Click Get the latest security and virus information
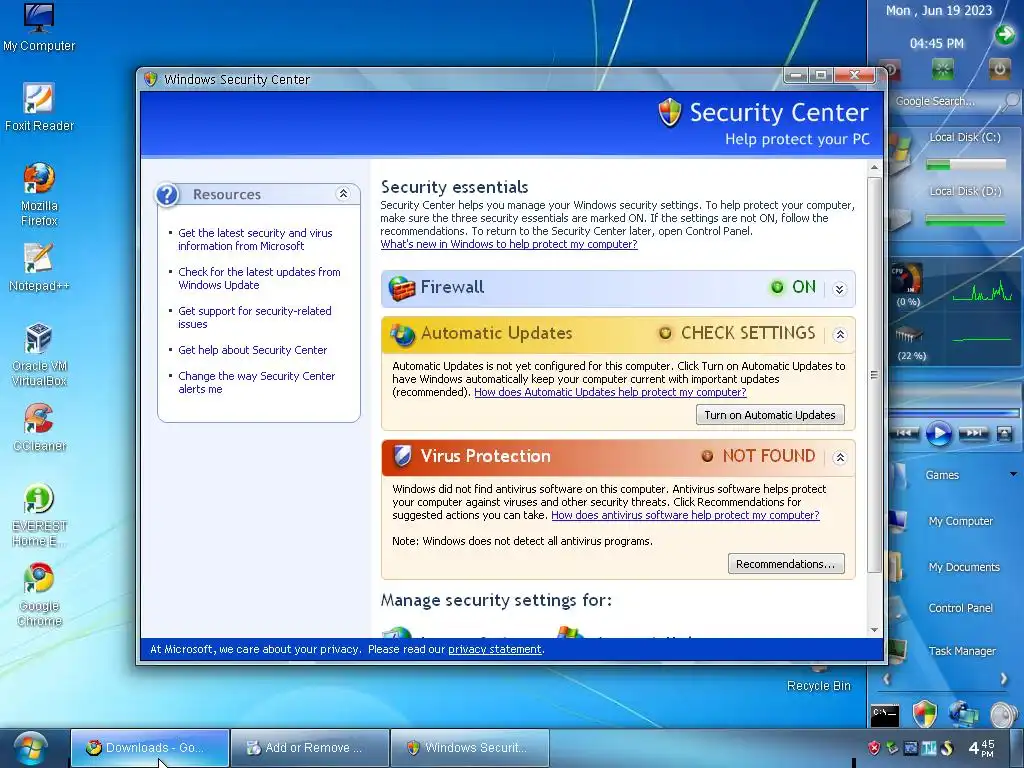This screenshot has width=1024, height=768. tap(255, 240)
